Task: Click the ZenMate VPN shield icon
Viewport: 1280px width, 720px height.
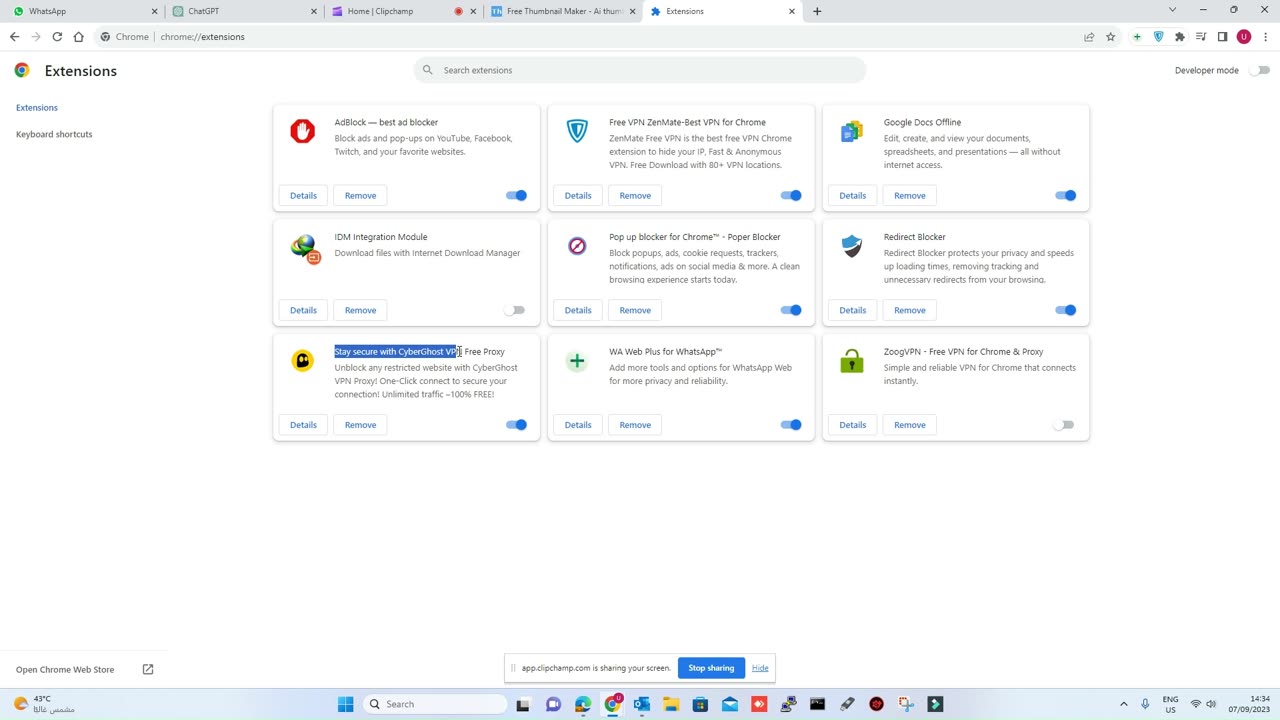Action: 577,131
